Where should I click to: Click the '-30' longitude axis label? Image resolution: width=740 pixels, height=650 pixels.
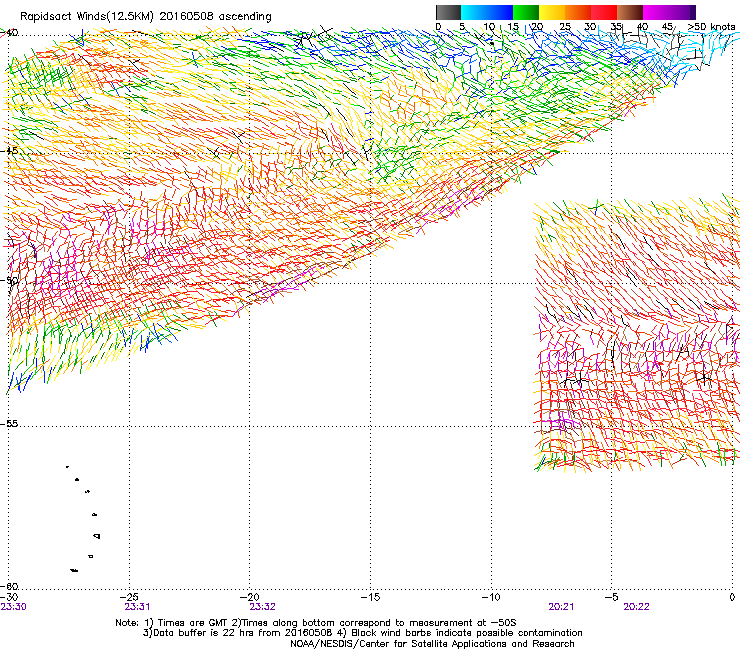9,597
